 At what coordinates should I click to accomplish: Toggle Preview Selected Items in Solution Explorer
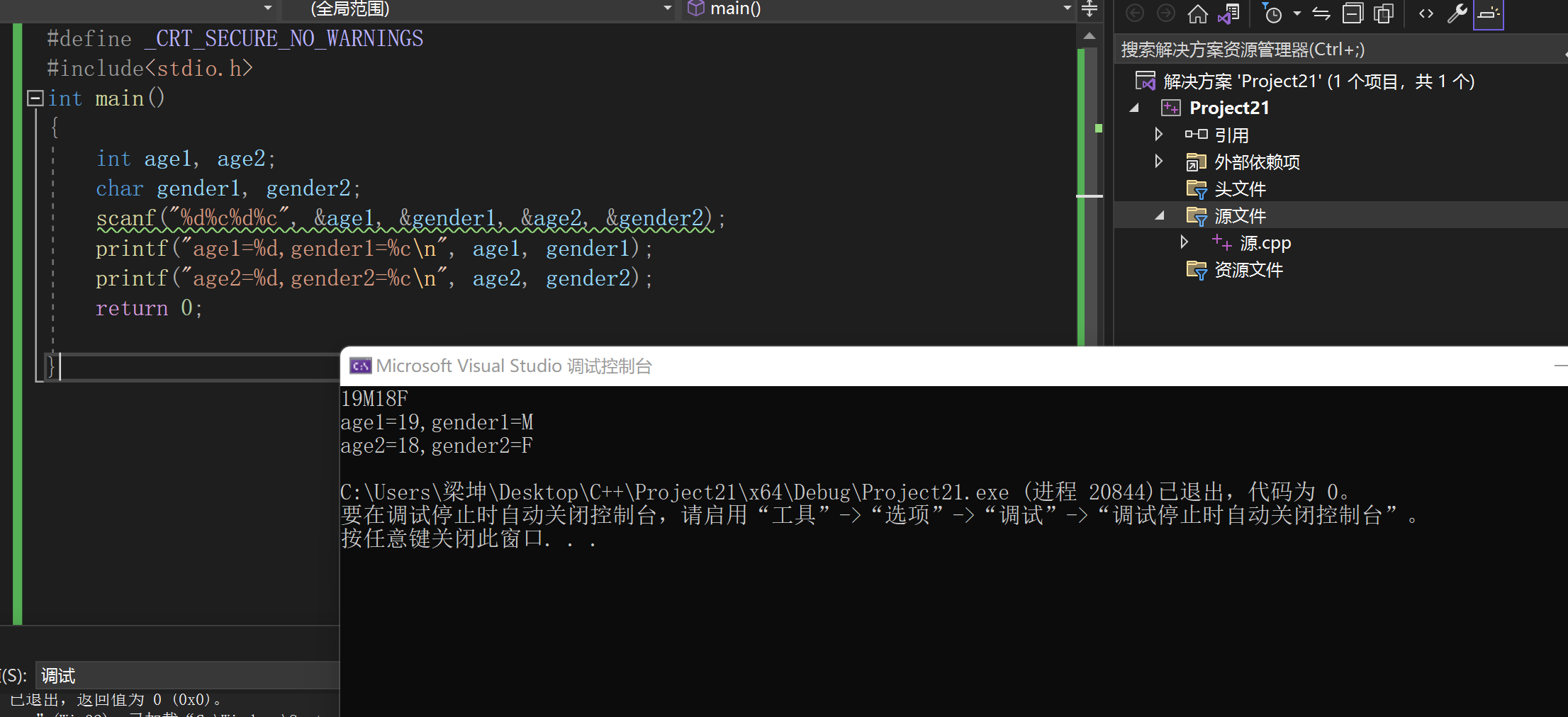1489,13
